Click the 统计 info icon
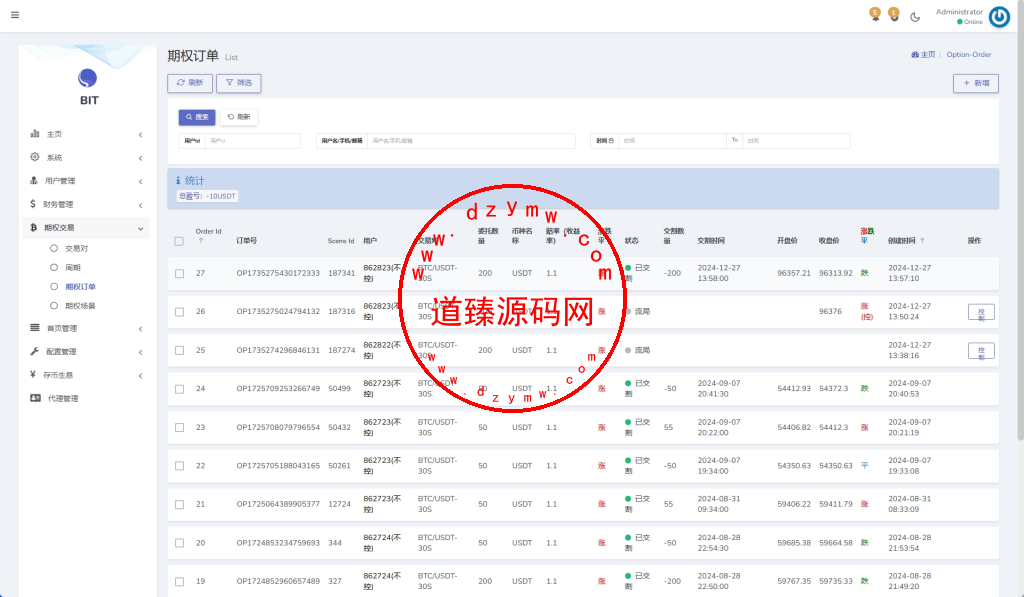Viewport: 1024px width, 597px height. [x=178, y=180]
